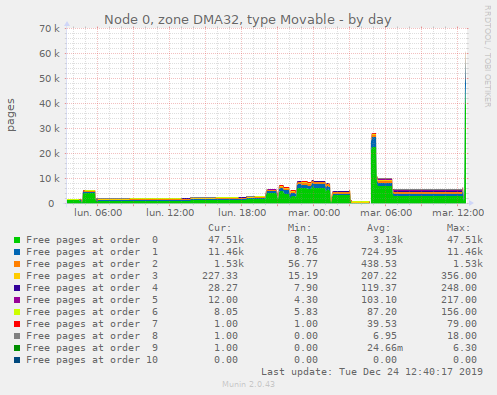This screenshot has height=395, width=497.
Task: Click the 50 k axis value
Action: tap(49, 79)
